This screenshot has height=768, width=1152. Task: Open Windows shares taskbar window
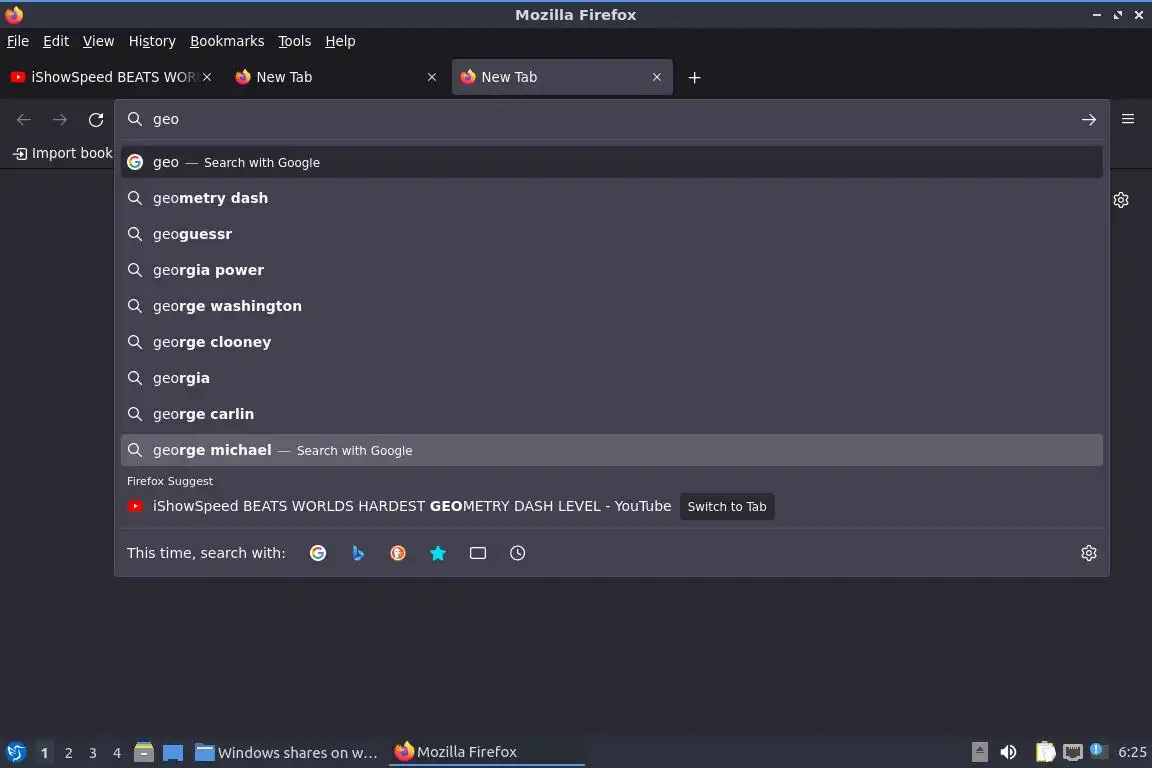coord(287,752)
